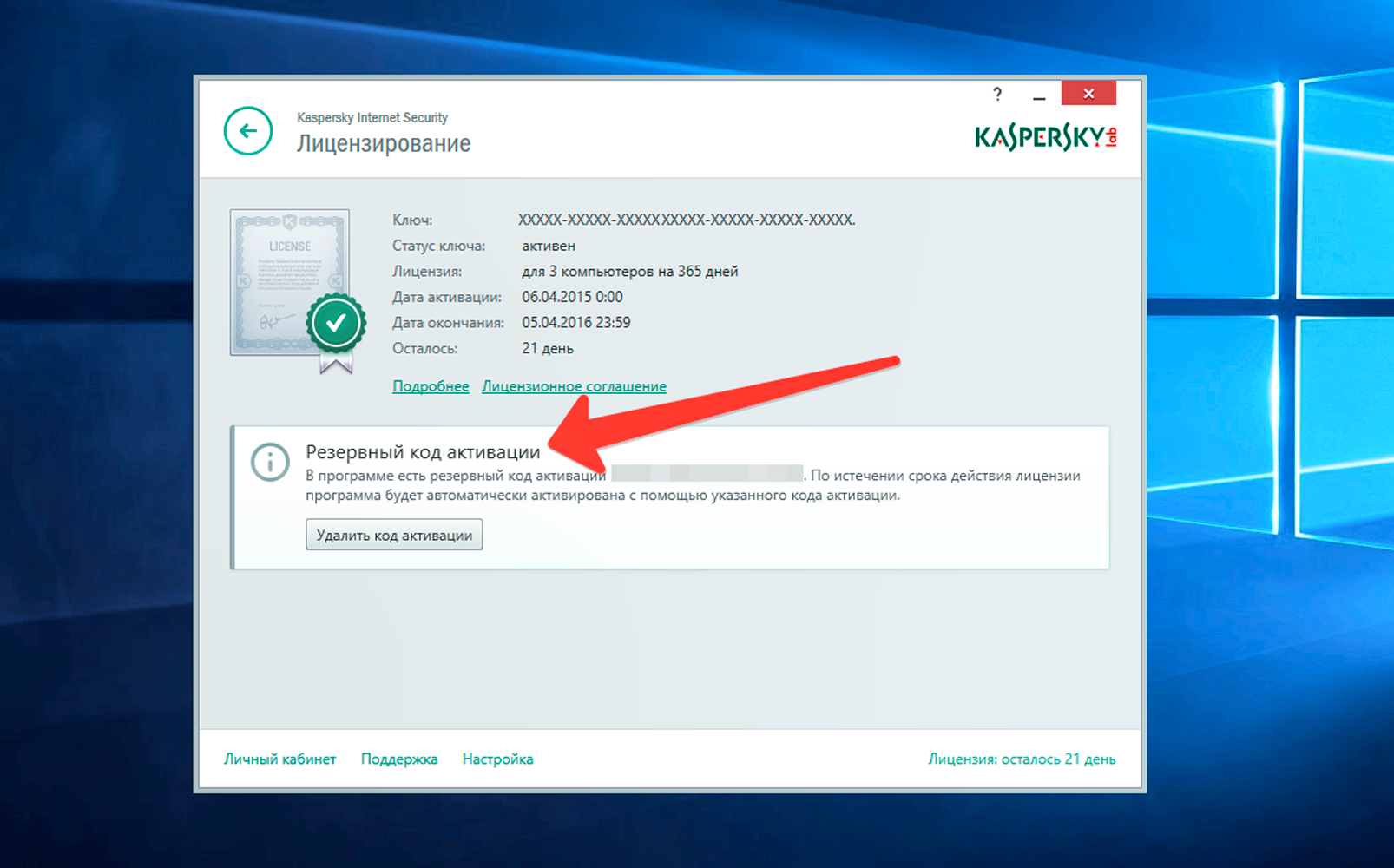Click the 'Осталось:' label

click(x=424, y=348)
